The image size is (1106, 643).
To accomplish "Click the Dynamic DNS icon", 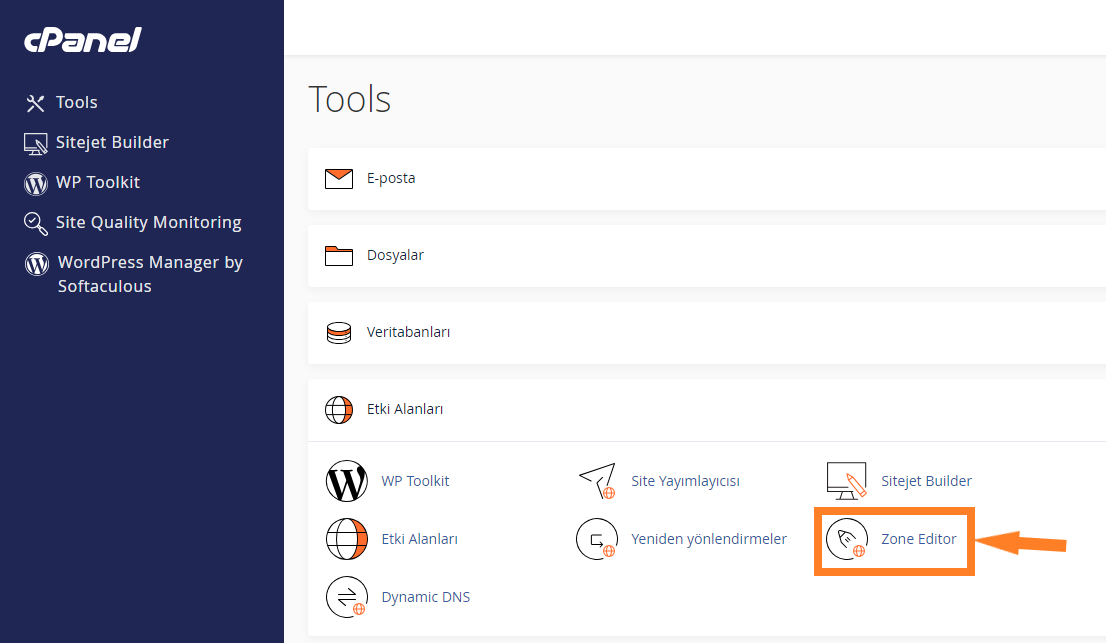I will point(346,597).
